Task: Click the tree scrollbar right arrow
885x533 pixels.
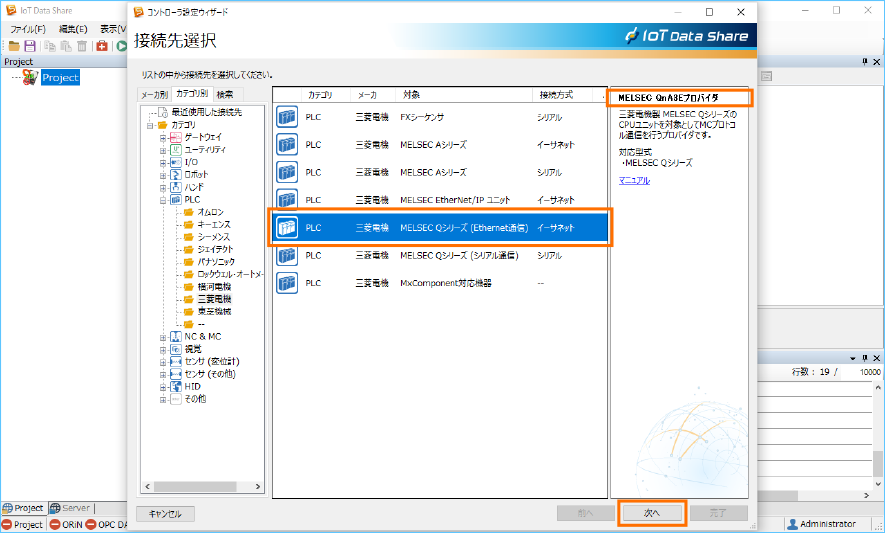Action: (258, 486)
